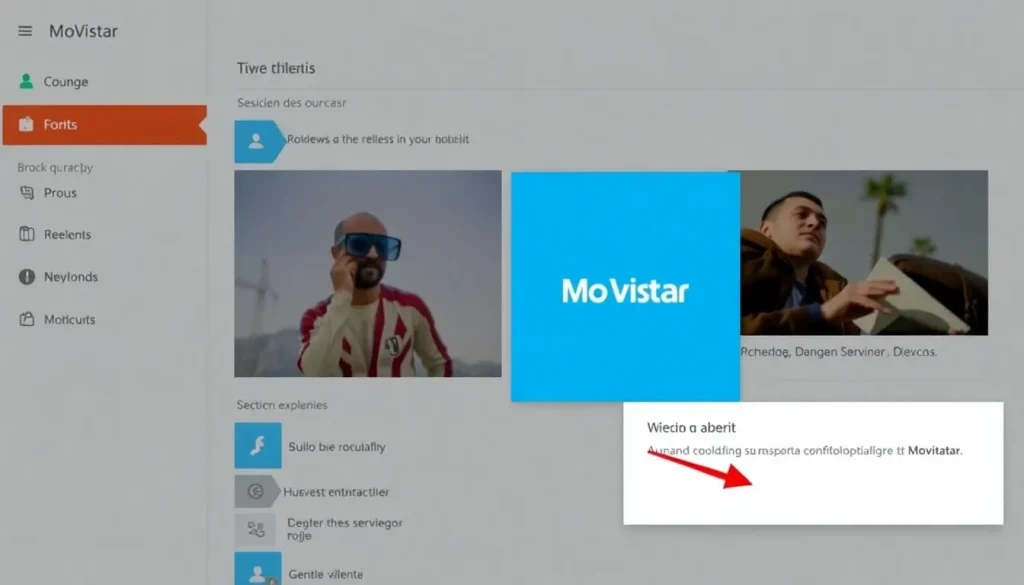Click the gray icon beside Huevest entntactiler
The image size is (1024, 585).
tap(257, 491)
